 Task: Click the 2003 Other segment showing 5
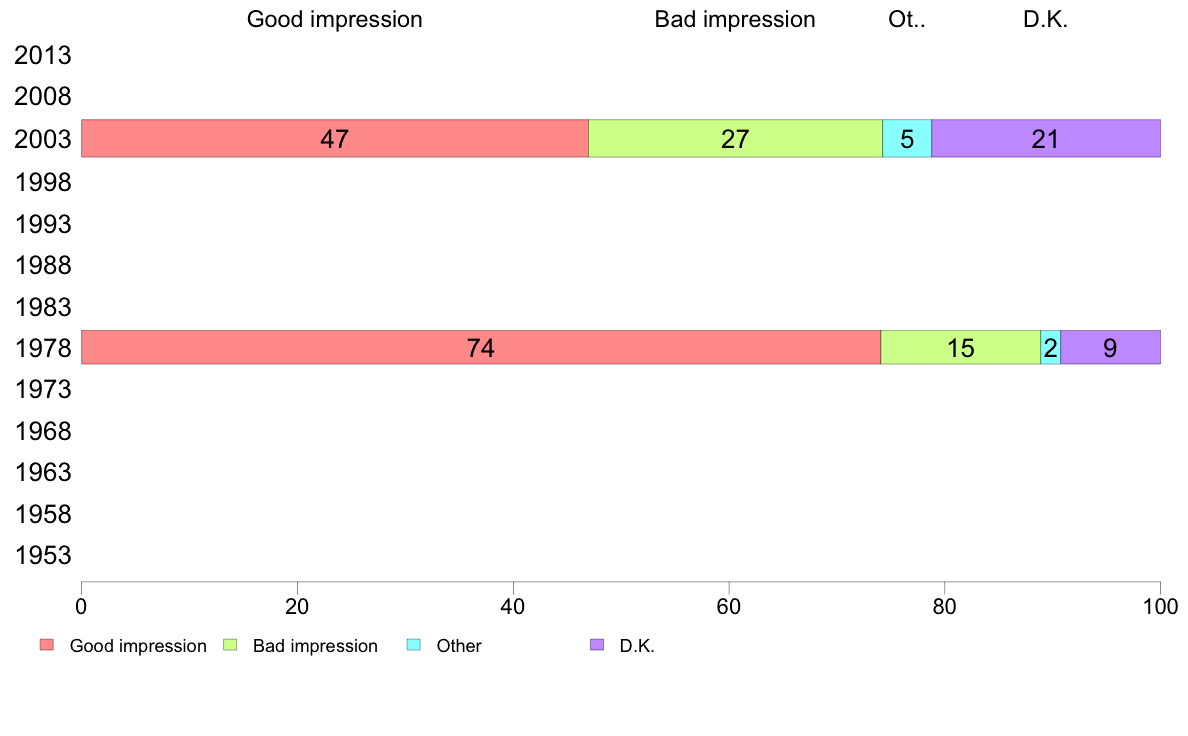tap(907, 139)
